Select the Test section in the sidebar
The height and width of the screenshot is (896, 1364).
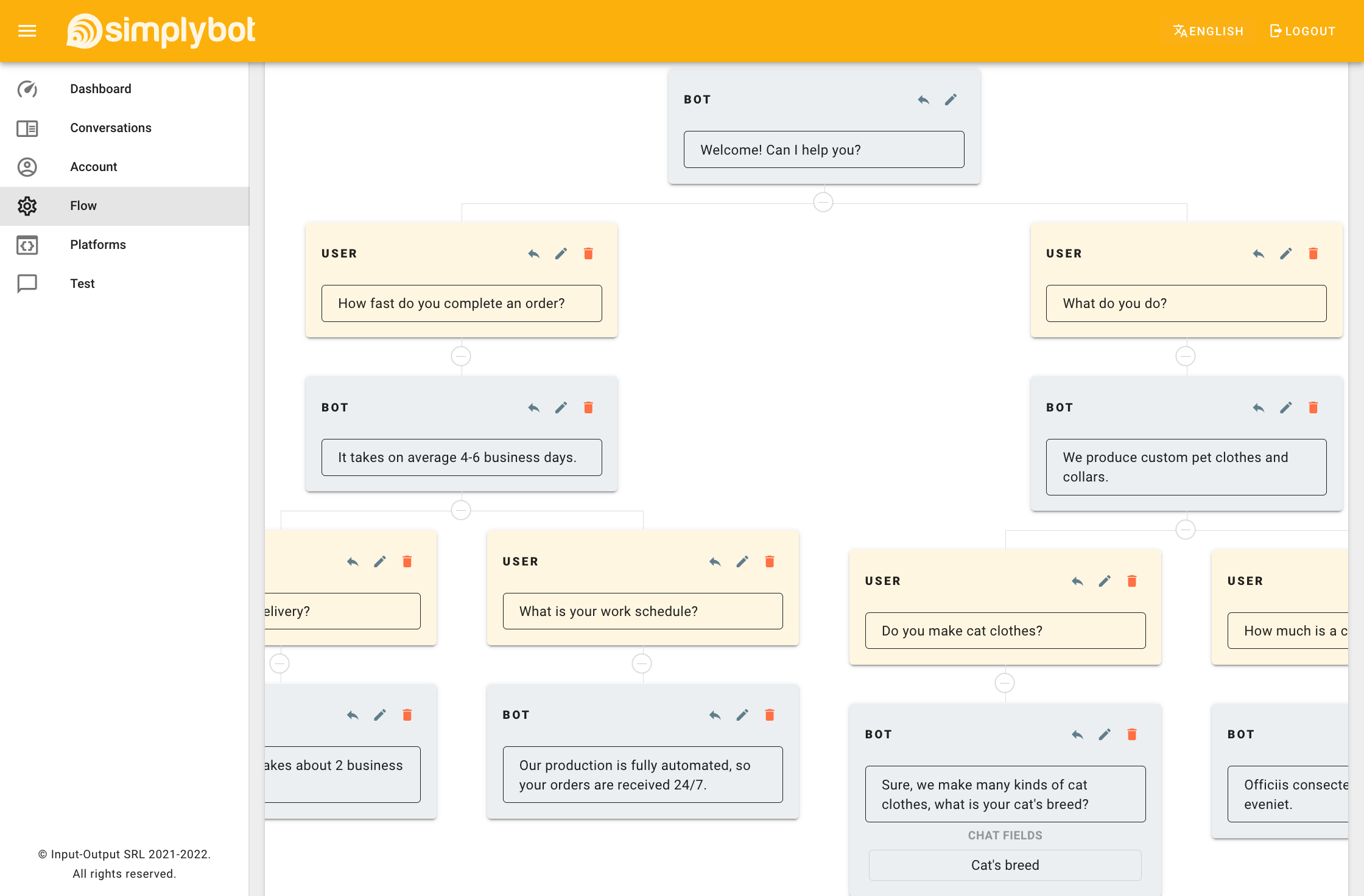point(82,283)
